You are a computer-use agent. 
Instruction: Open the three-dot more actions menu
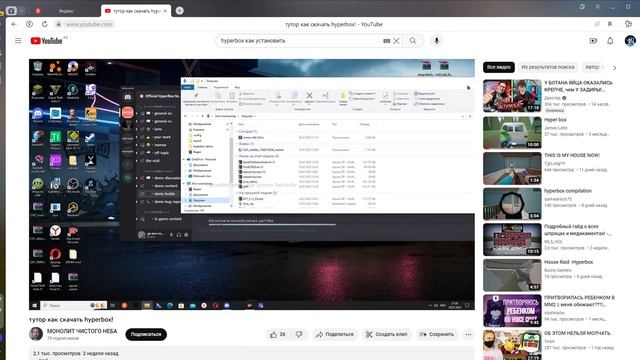pos(468,334)
